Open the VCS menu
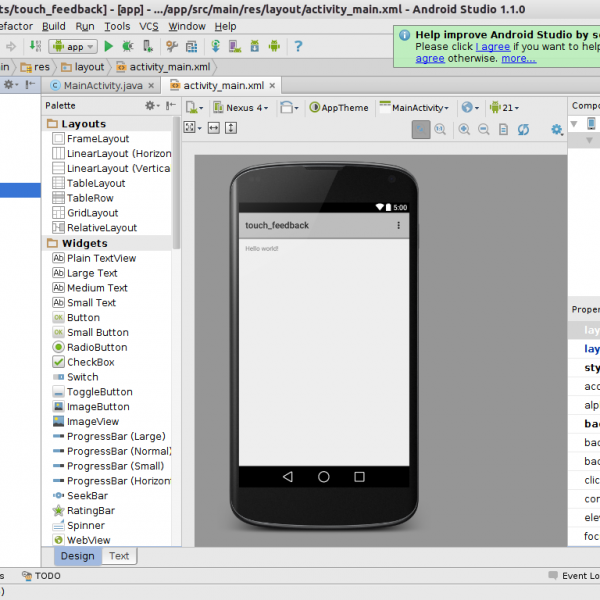The image size is (600, 600). (148, 26)
